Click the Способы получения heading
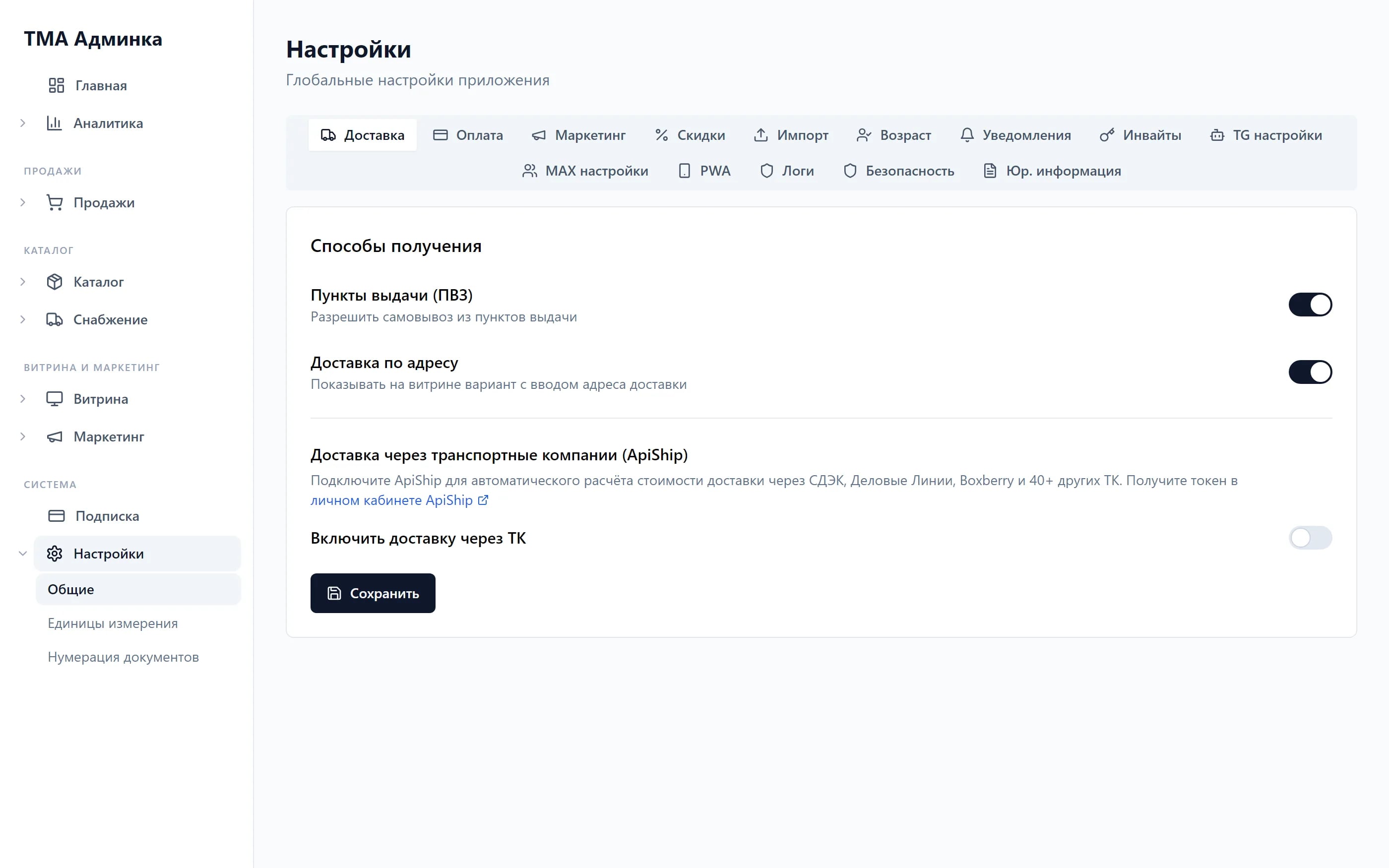The height and width of the screenshot is (868, 1389). [396, 246]
